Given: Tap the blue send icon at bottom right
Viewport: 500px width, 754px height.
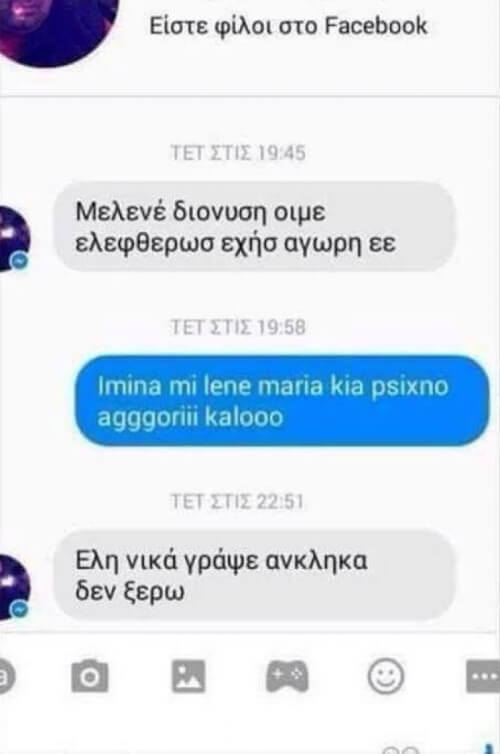Looking at the screenshot, I should pos(490,748).
